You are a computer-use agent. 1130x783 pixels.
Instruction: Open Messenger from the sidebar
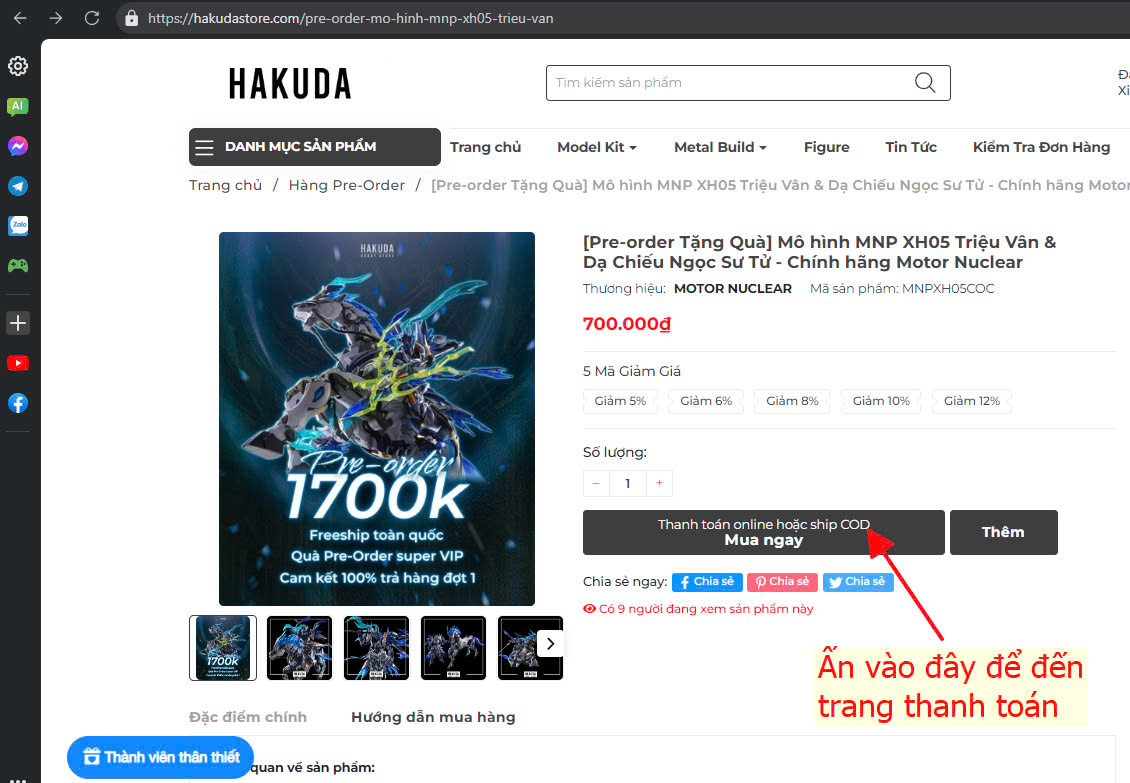[x=18, y=146]
